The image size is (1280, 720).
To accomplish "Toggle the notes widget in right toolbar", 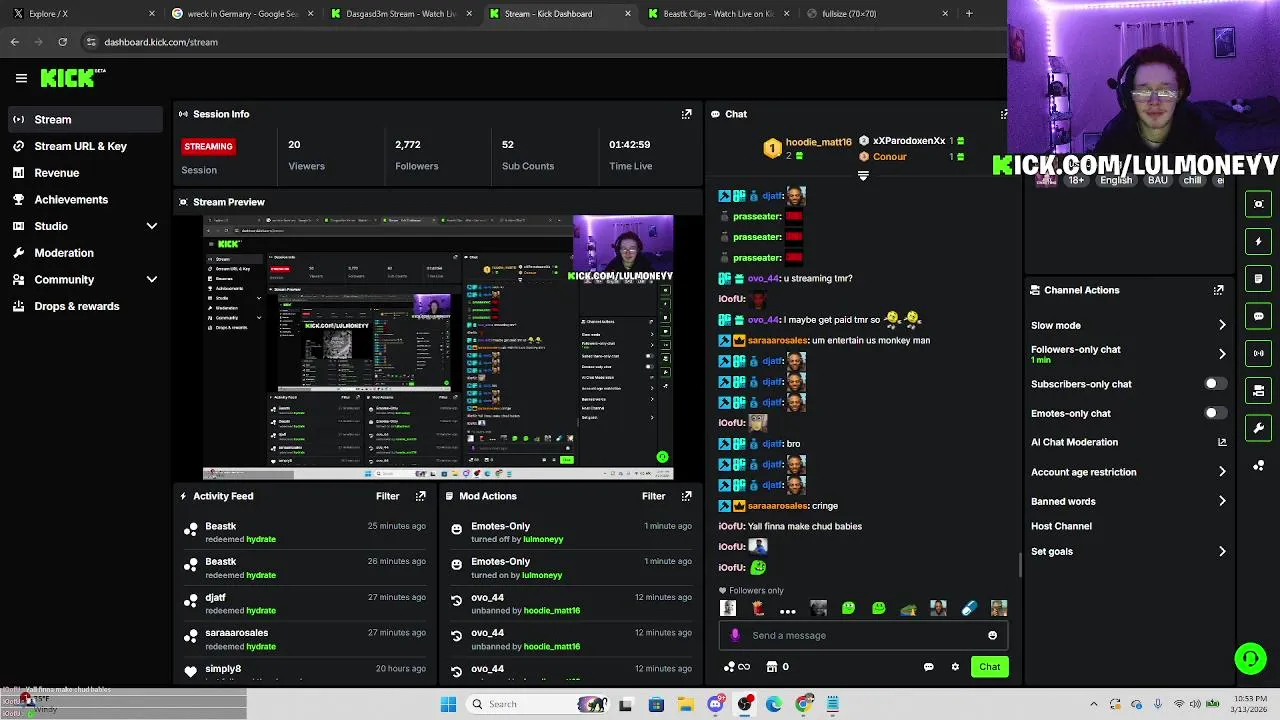I will [x=1258, y=278].
